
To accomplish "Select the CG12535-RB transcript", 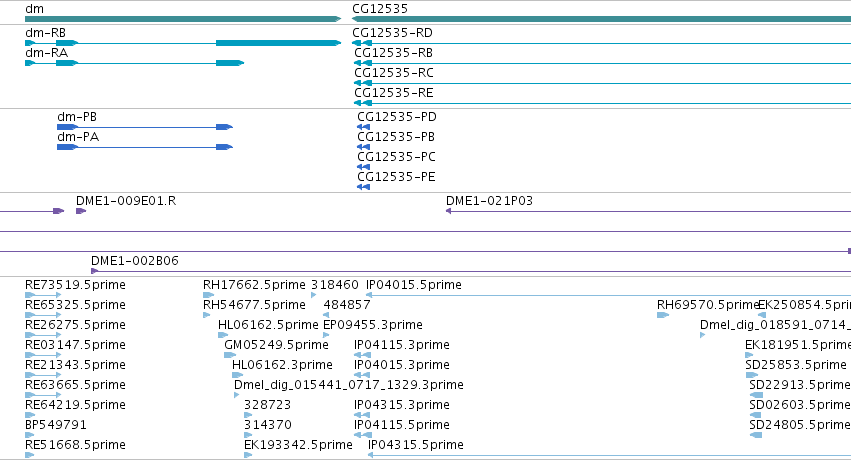I will pos(393,53).
